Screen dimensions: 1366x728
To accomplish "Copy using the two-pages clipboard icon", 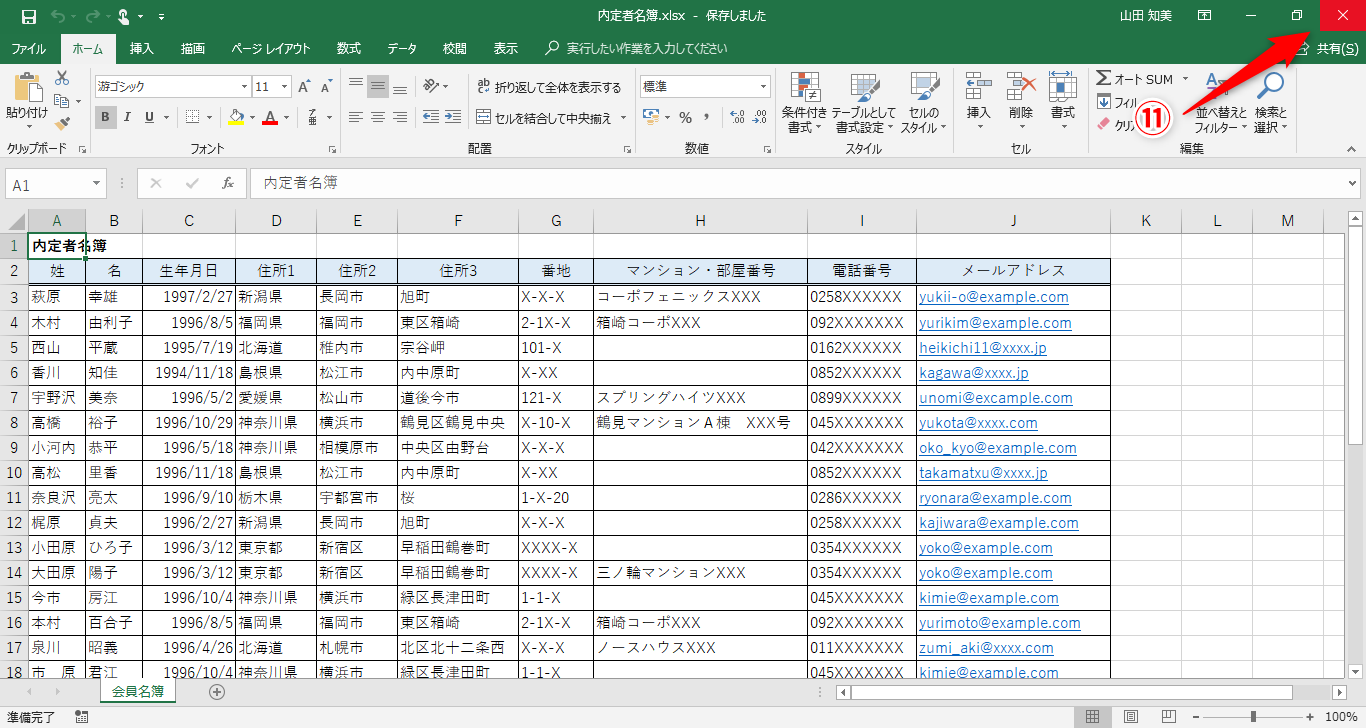I will pos(62,101).
